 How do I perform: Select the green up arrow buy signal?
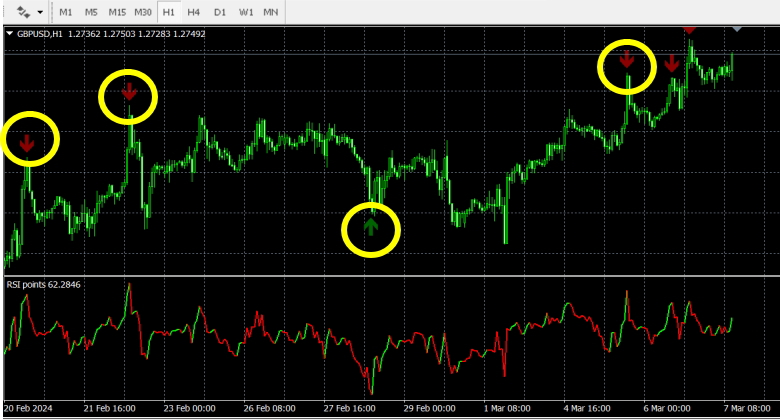371,225
